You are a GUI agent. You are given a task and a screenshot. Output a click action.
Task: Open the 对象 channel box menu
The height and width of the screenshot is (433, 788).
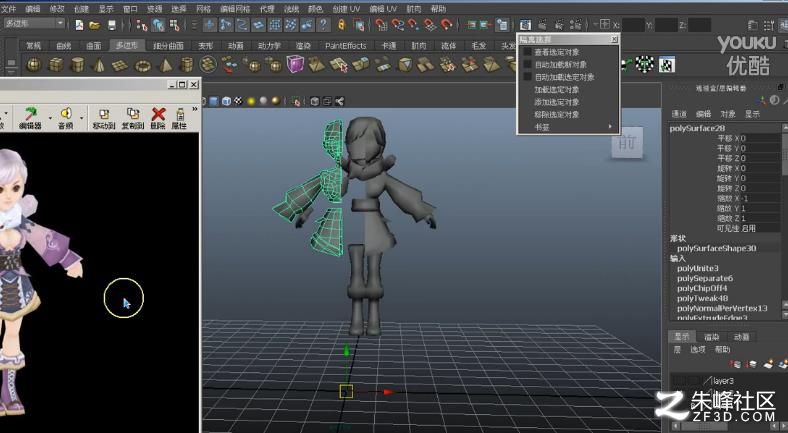pos(728,114)
